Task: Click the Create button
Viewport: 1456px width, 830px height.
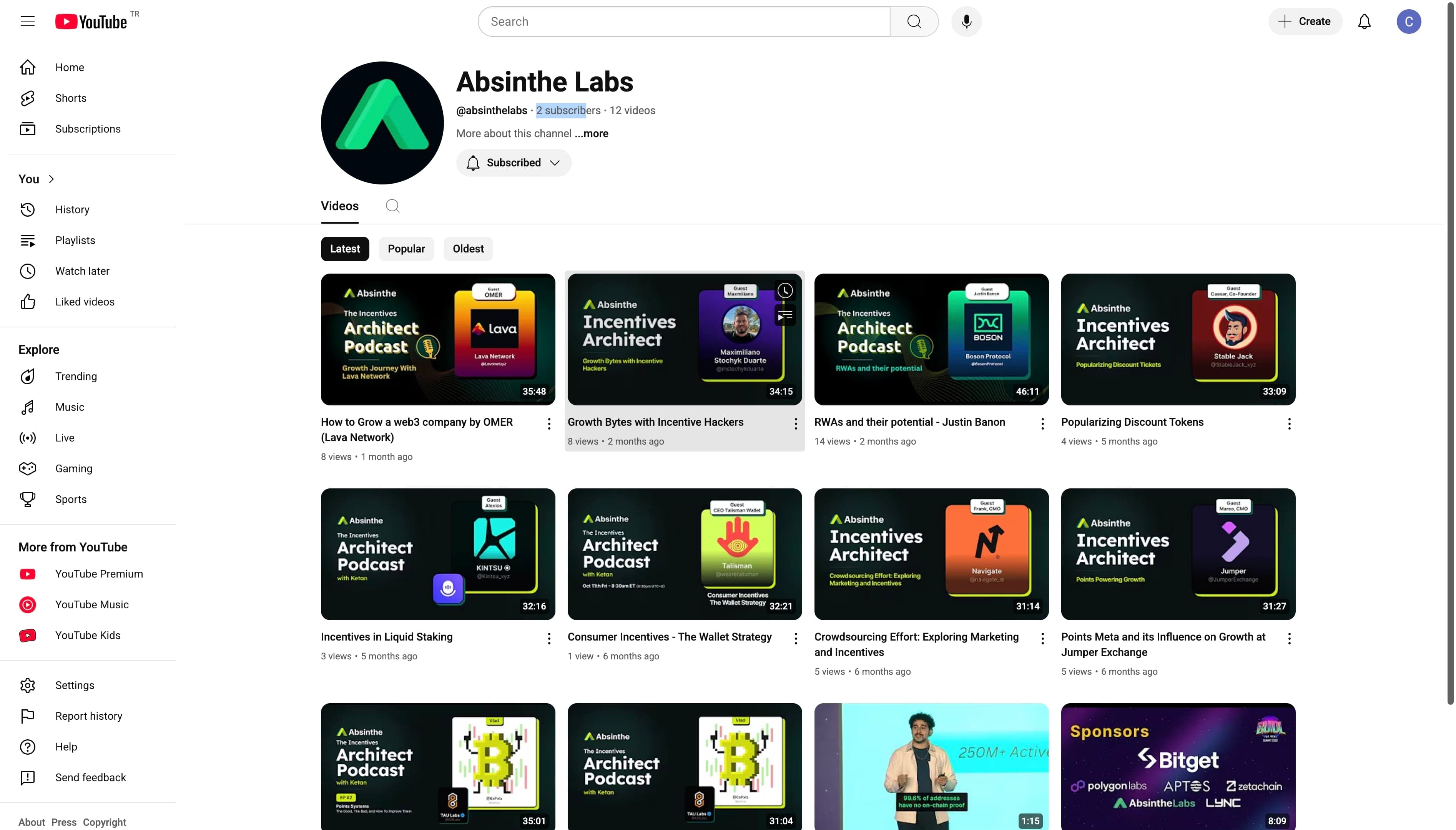Action: (1305, 22)
